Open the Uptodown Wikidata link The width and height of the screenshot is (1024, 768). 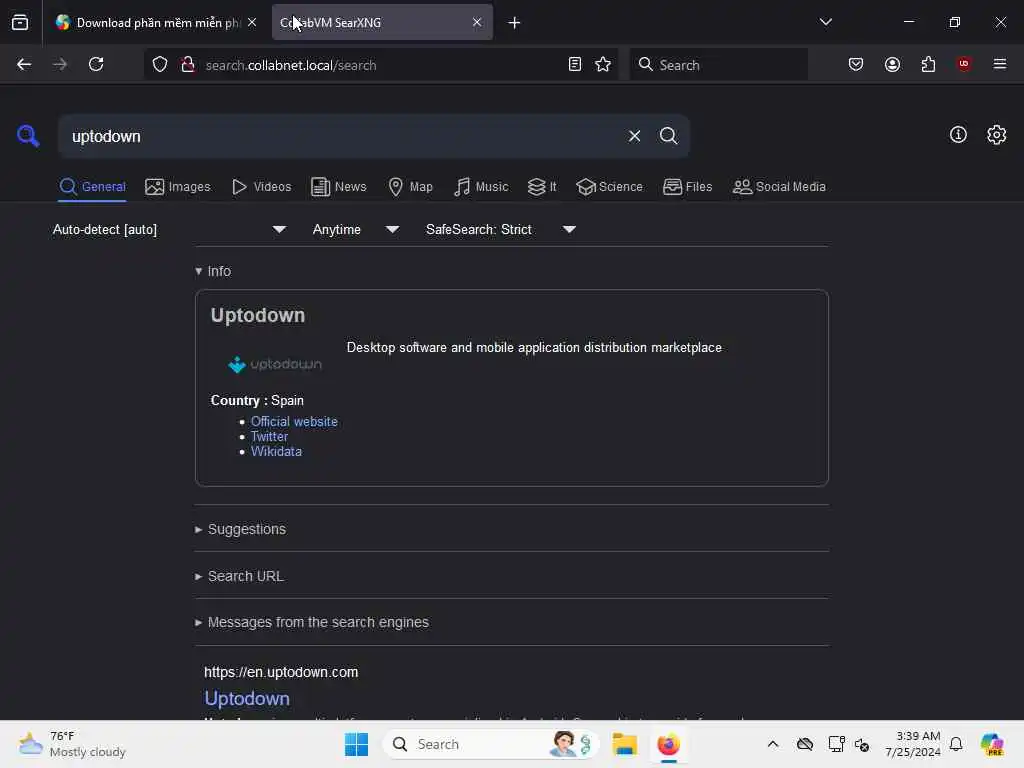tap(276, 451)
